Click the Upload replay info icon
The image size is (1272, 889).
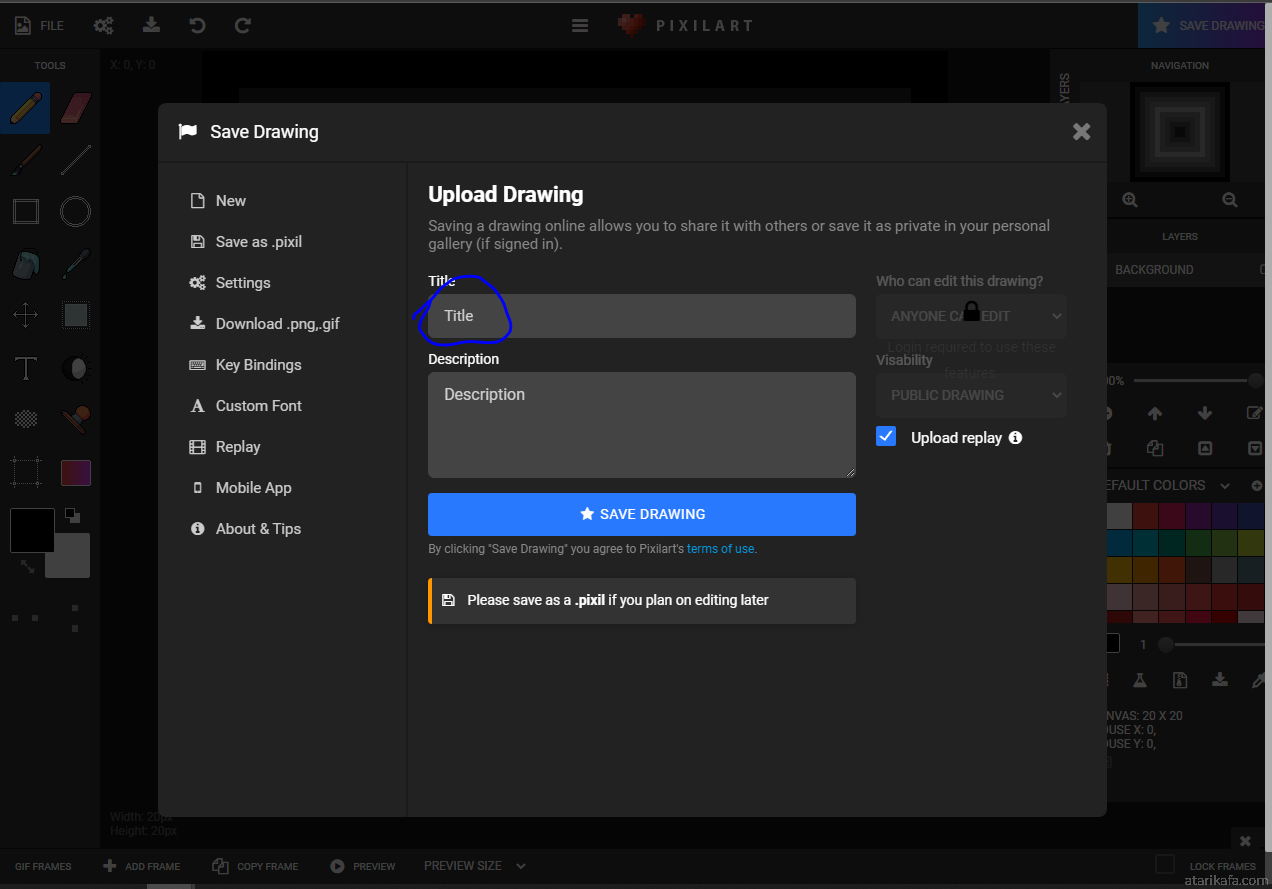coord(1015,438)
